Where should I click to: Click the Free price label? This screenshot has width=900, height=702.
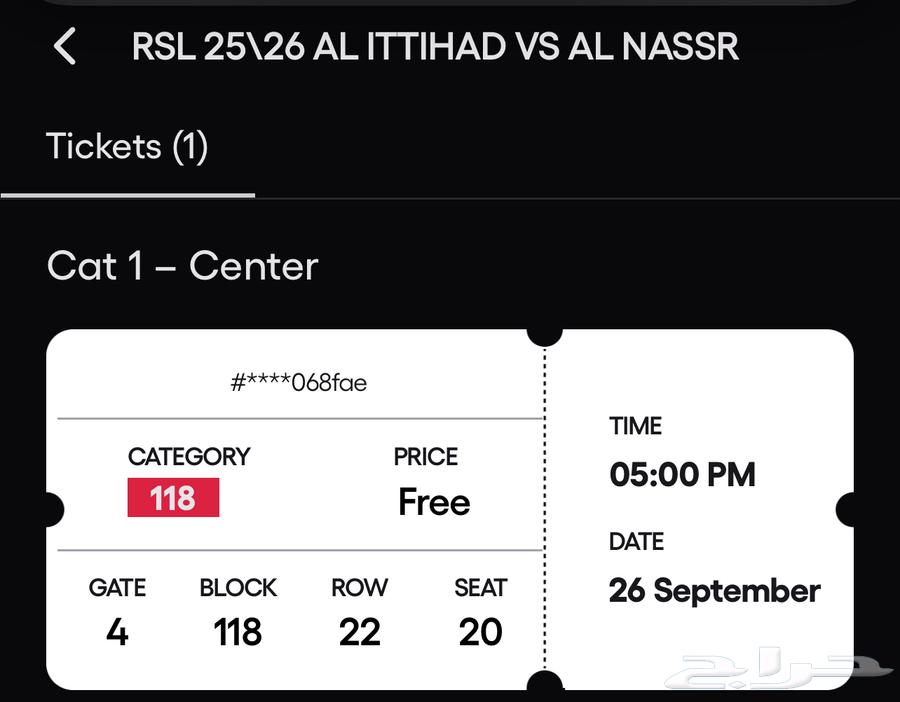click(433, 502)
